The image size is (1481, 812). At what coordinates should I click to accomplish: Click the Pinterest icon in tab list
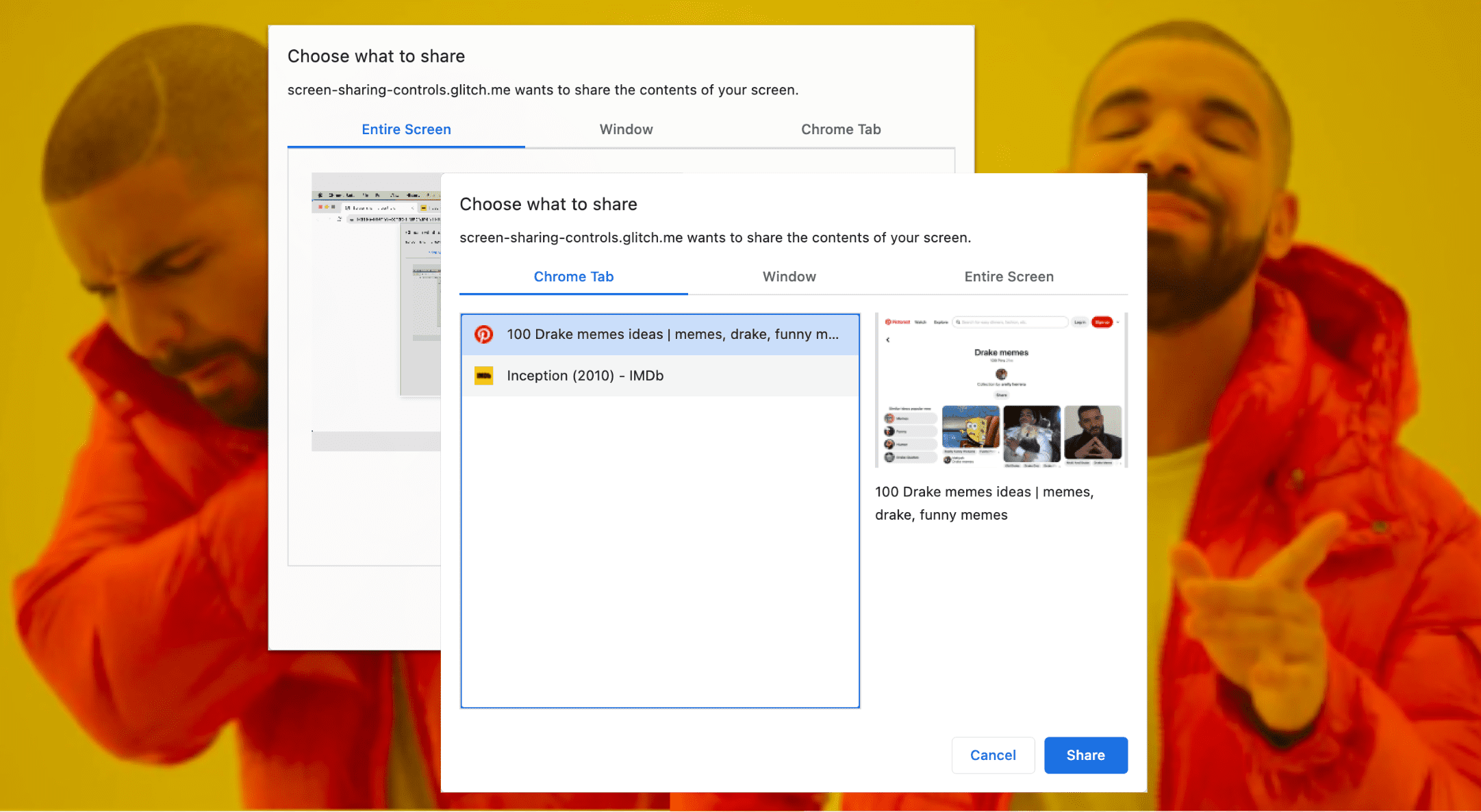484,333
